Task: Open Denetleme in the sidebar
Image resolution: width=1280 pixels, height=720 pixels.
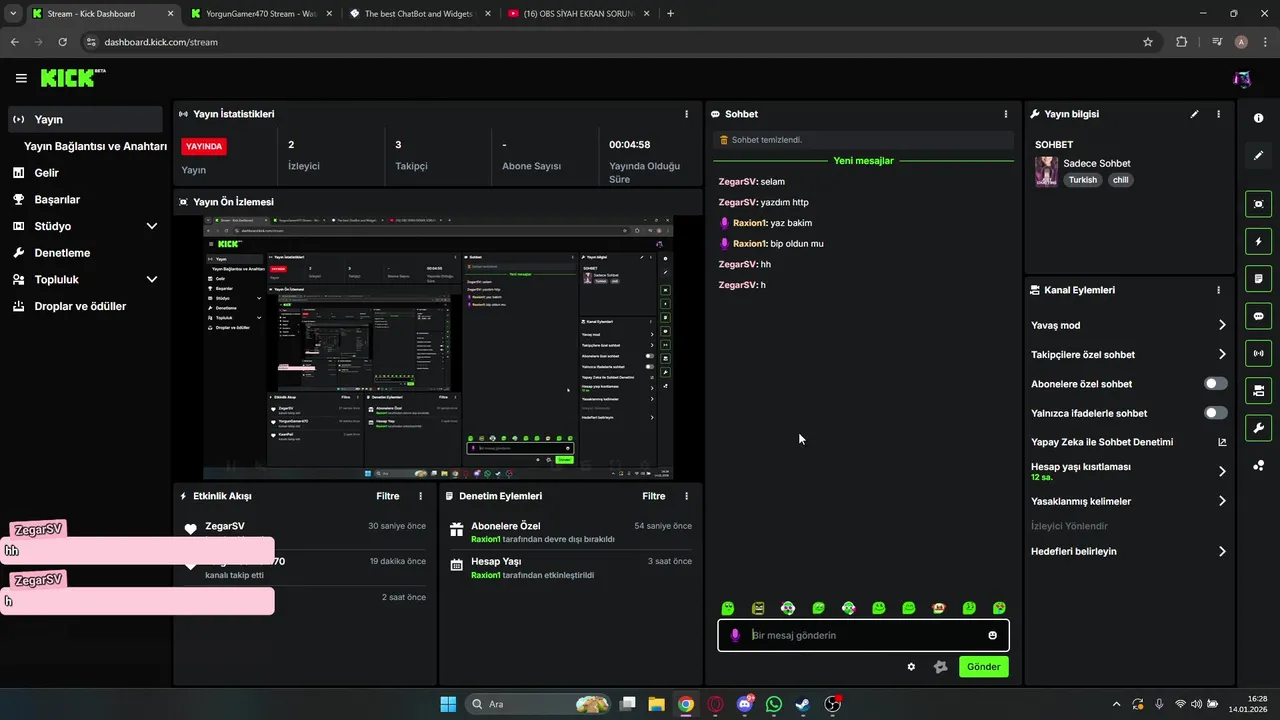Action: pyautogui.click(x=85, y=253)
